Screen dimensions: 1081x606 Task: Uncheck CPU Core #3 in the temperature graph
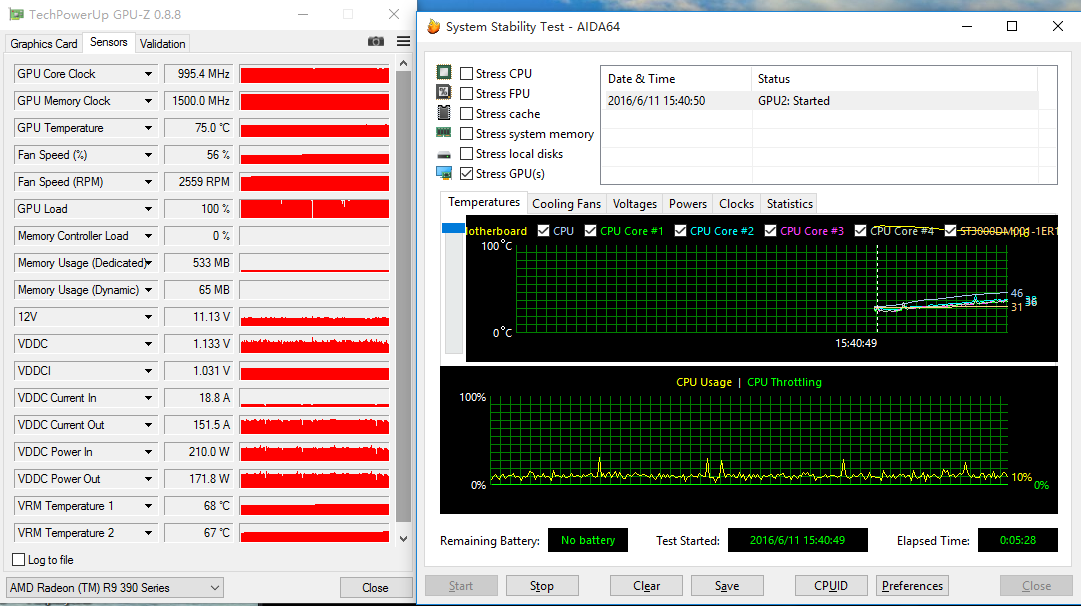[x=771, y=230]
